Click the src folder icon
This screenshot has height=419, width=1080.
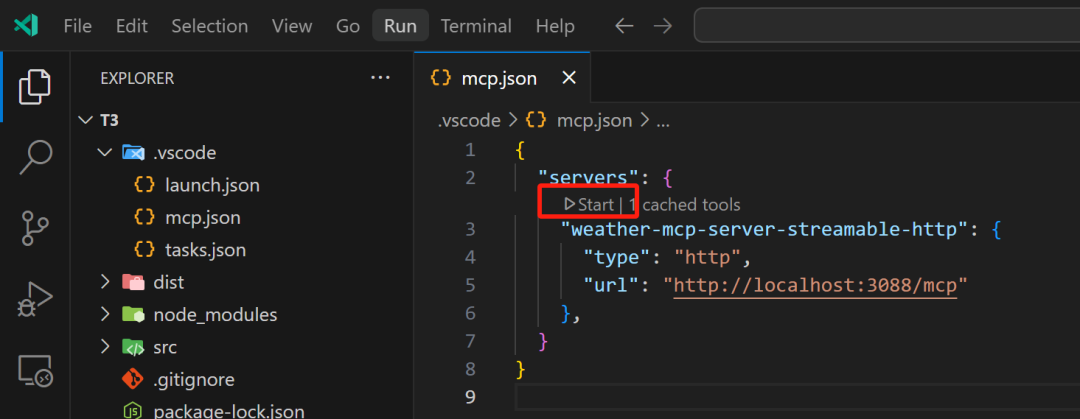click(x=133, y=347)
